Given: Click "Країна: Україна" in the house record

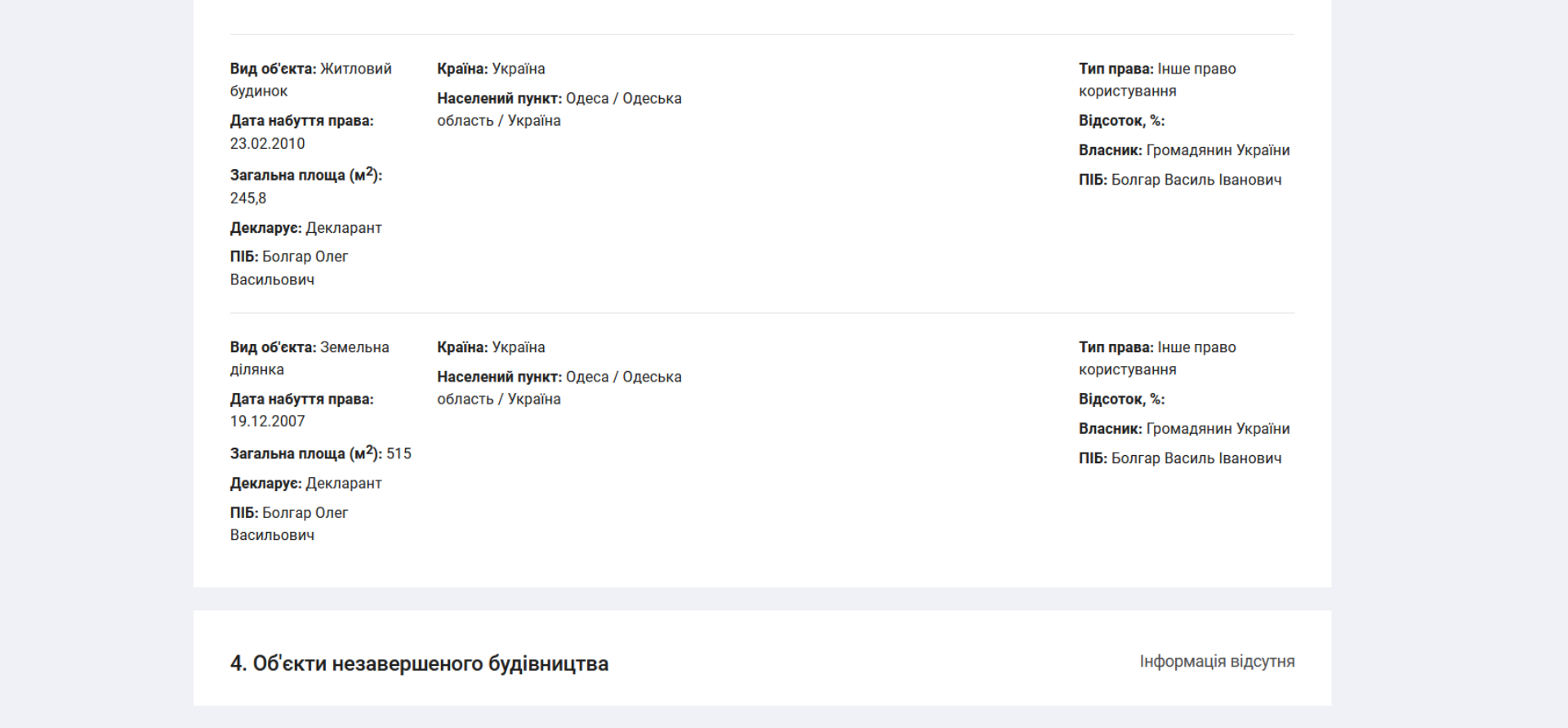Looking at the screenshot, I should [x=491, y=69].
